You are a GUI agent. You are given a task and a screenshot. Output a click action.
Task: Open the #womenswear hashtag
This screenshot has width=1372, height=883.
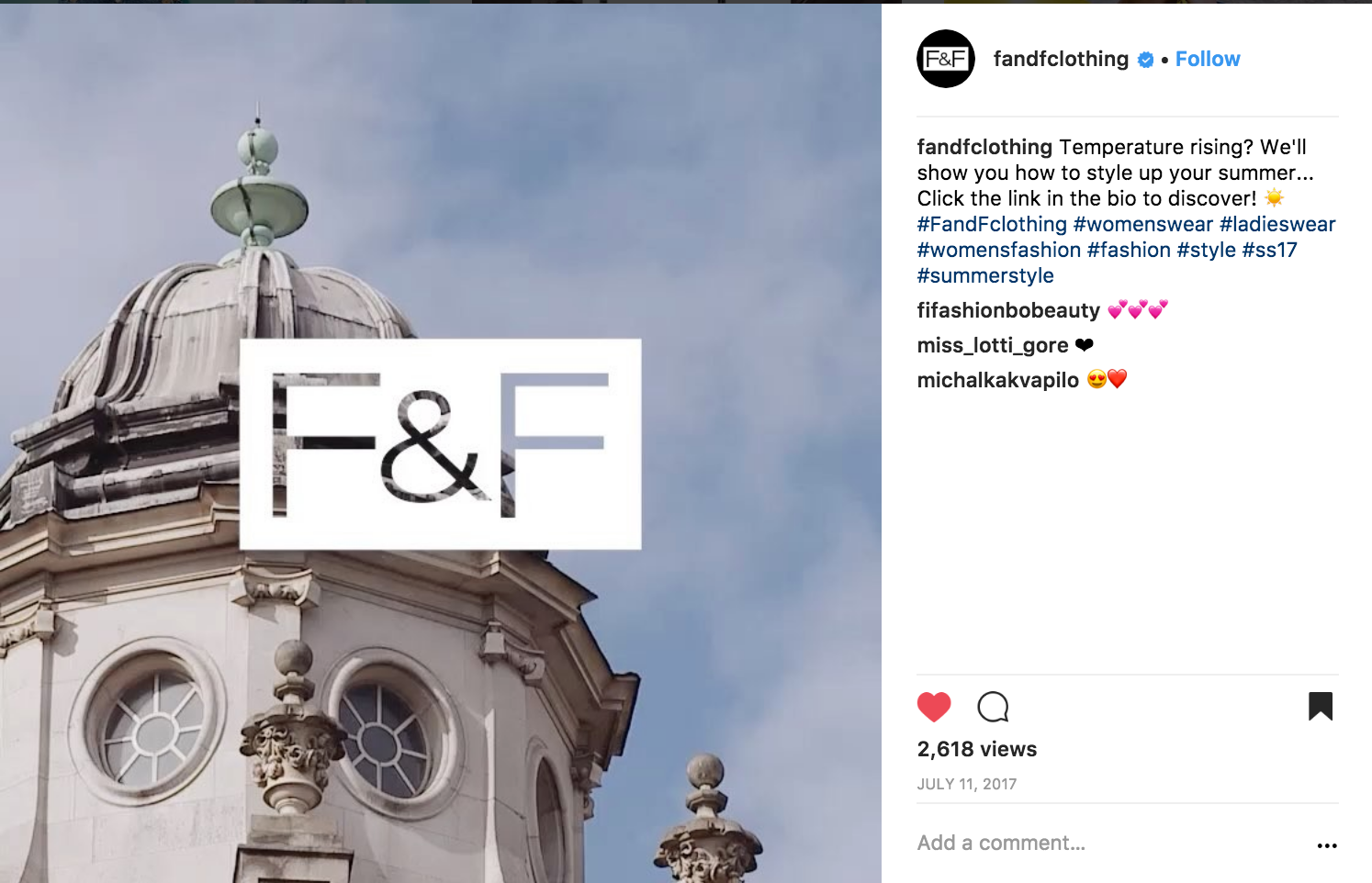pos(1143,224)
